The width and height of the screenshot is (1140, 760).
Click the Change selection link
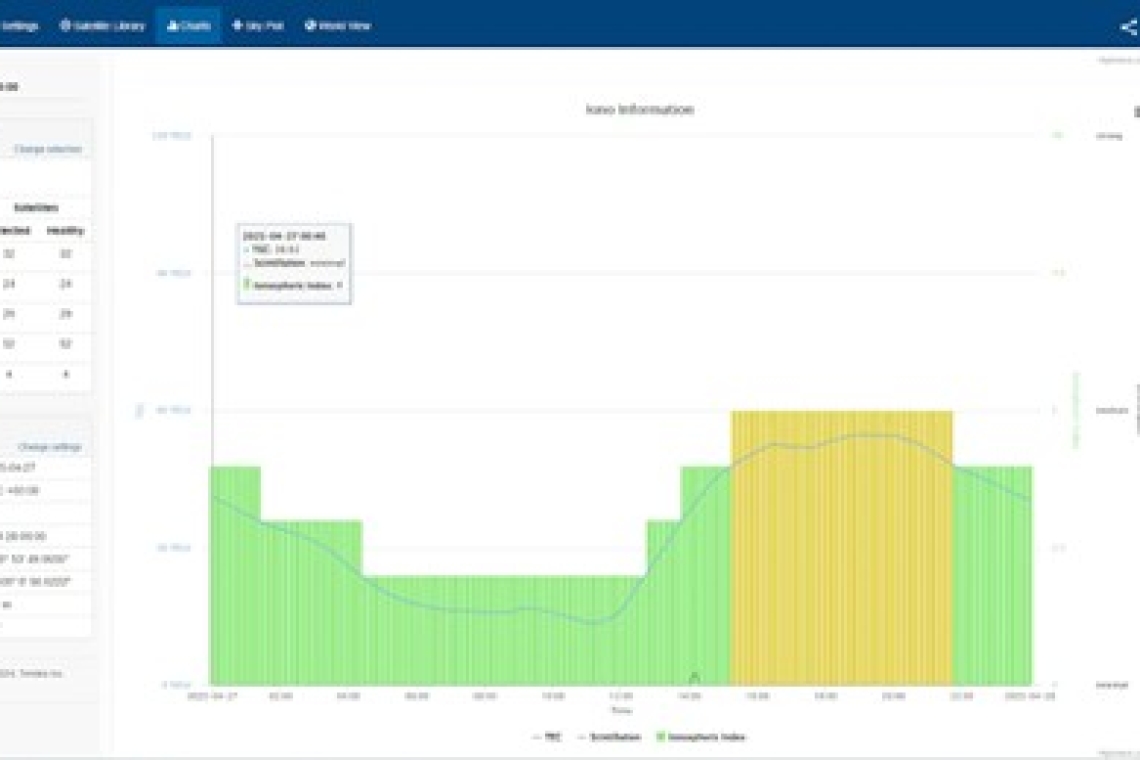[47, 149]
